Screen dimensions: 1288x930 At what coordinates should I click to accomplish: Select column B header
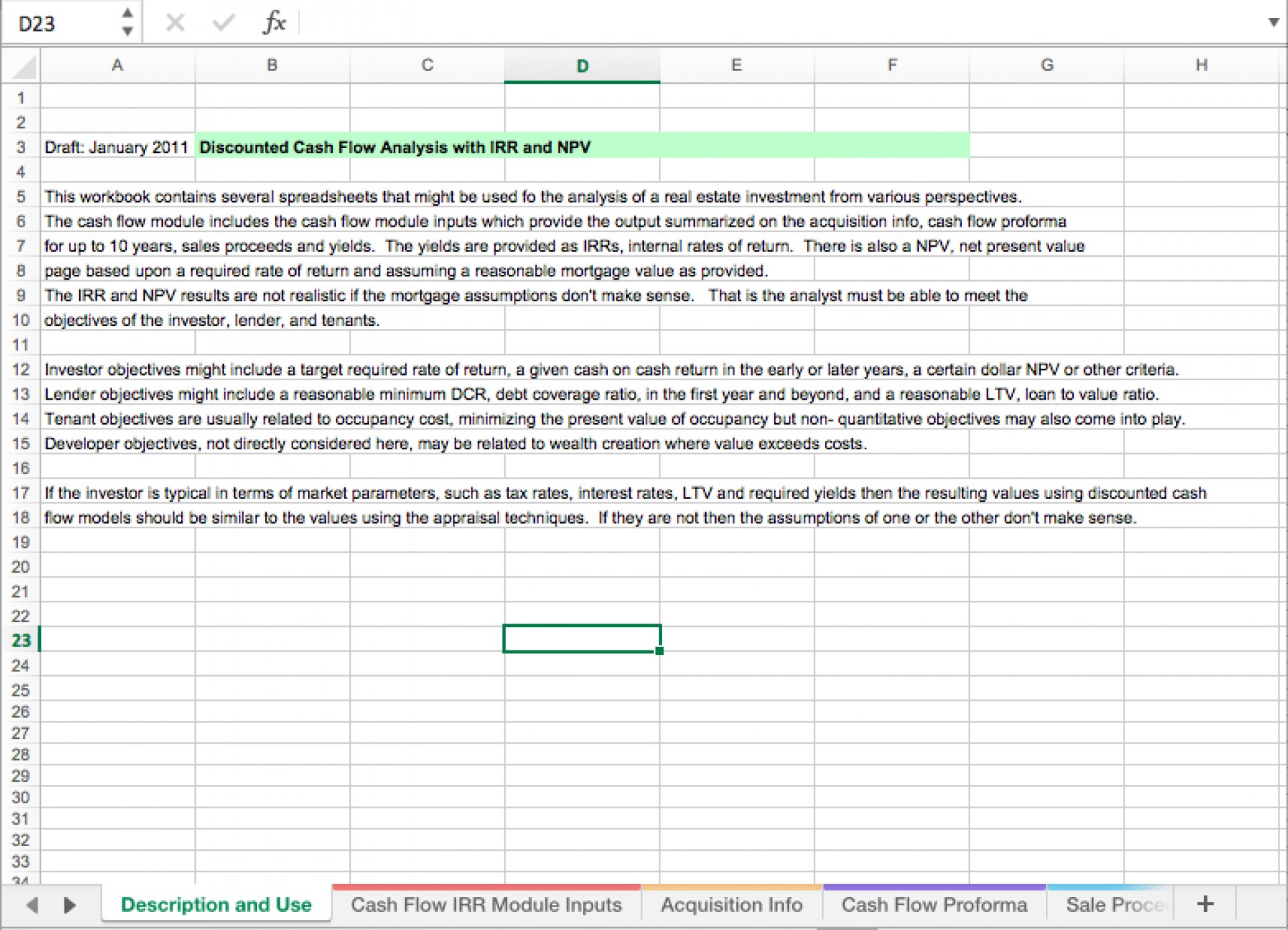272,66
